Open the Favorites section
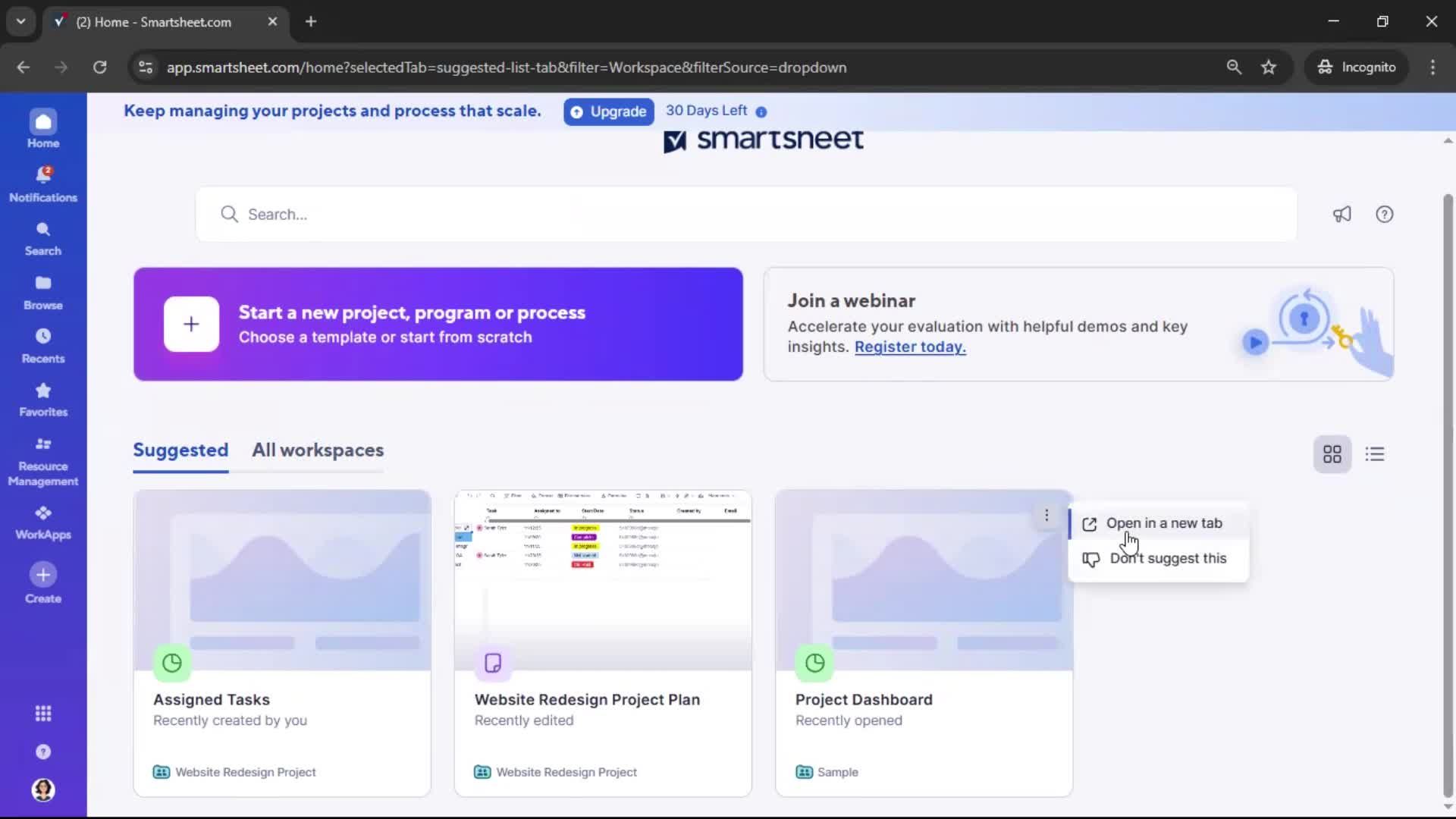The image size is (1456, 819). point(43,400)
